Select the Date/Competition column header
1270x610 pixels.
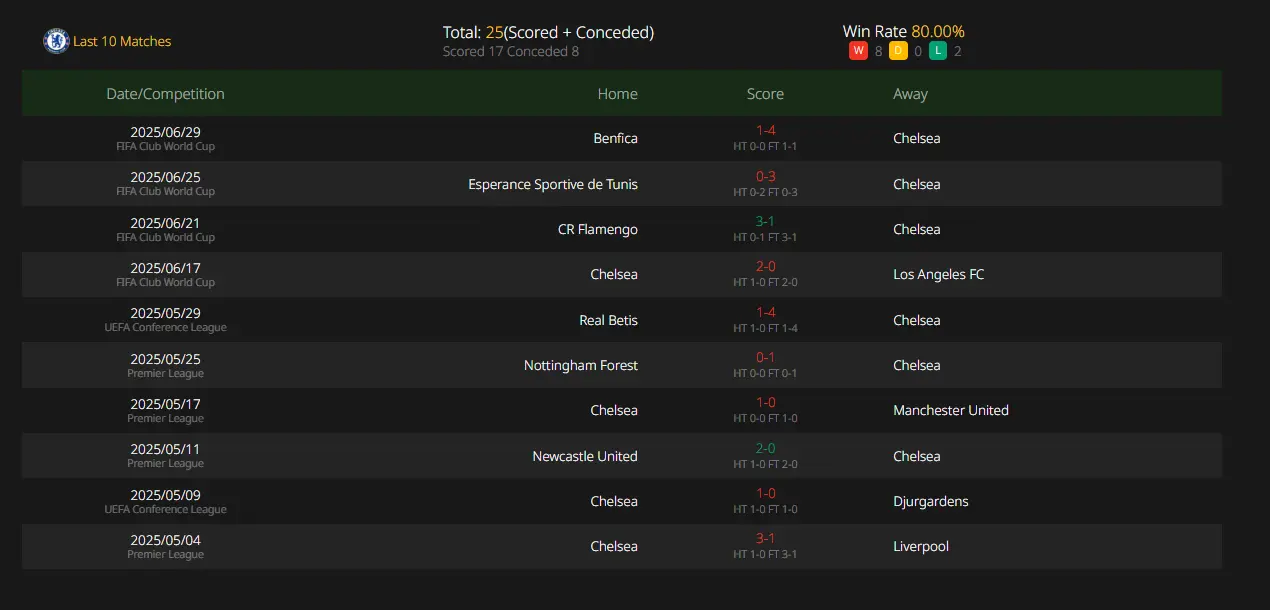click(166, 94)
